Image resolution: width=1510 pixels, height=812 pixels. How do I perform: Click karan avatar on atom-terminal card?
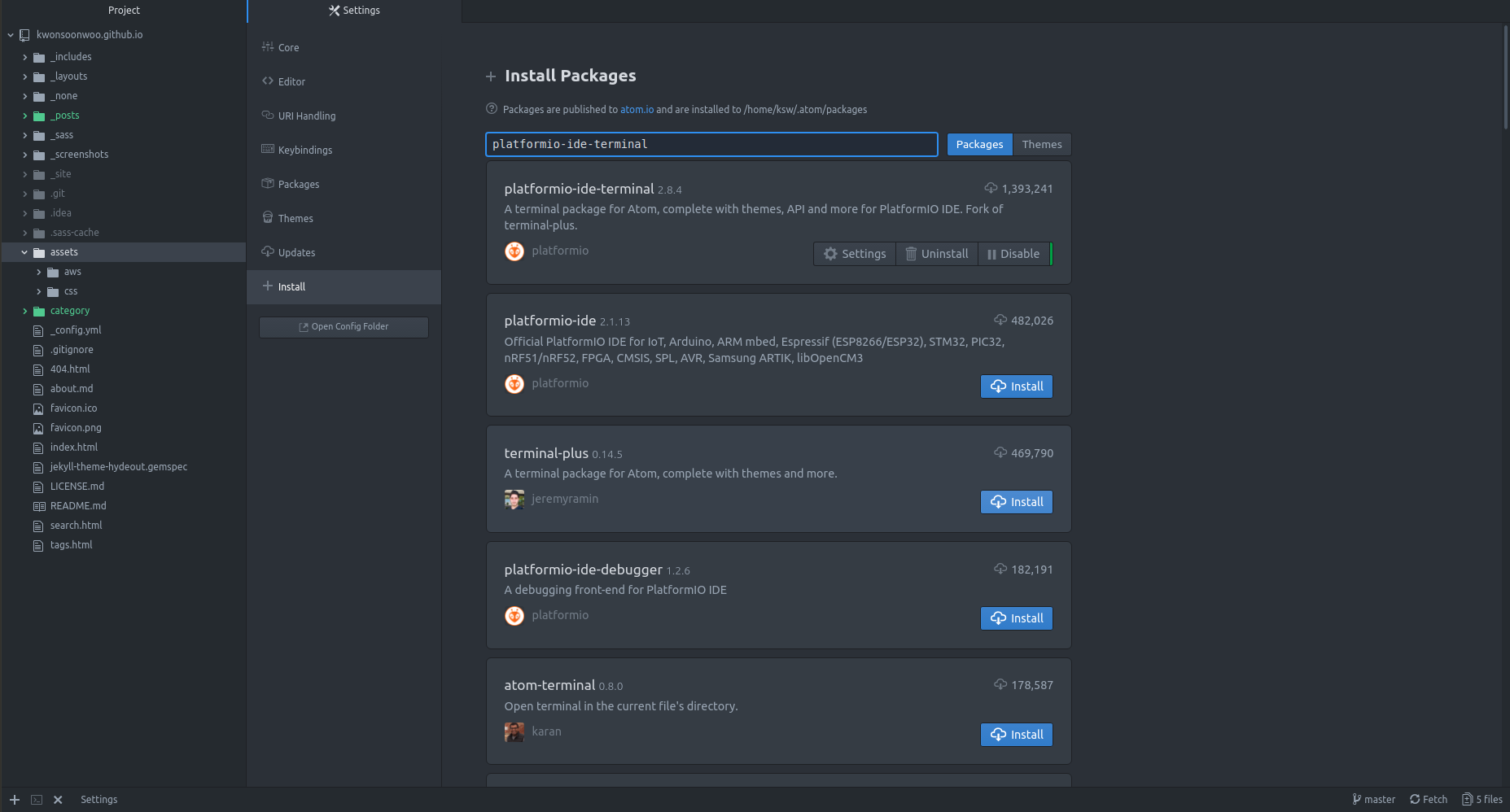pos(514,732)
